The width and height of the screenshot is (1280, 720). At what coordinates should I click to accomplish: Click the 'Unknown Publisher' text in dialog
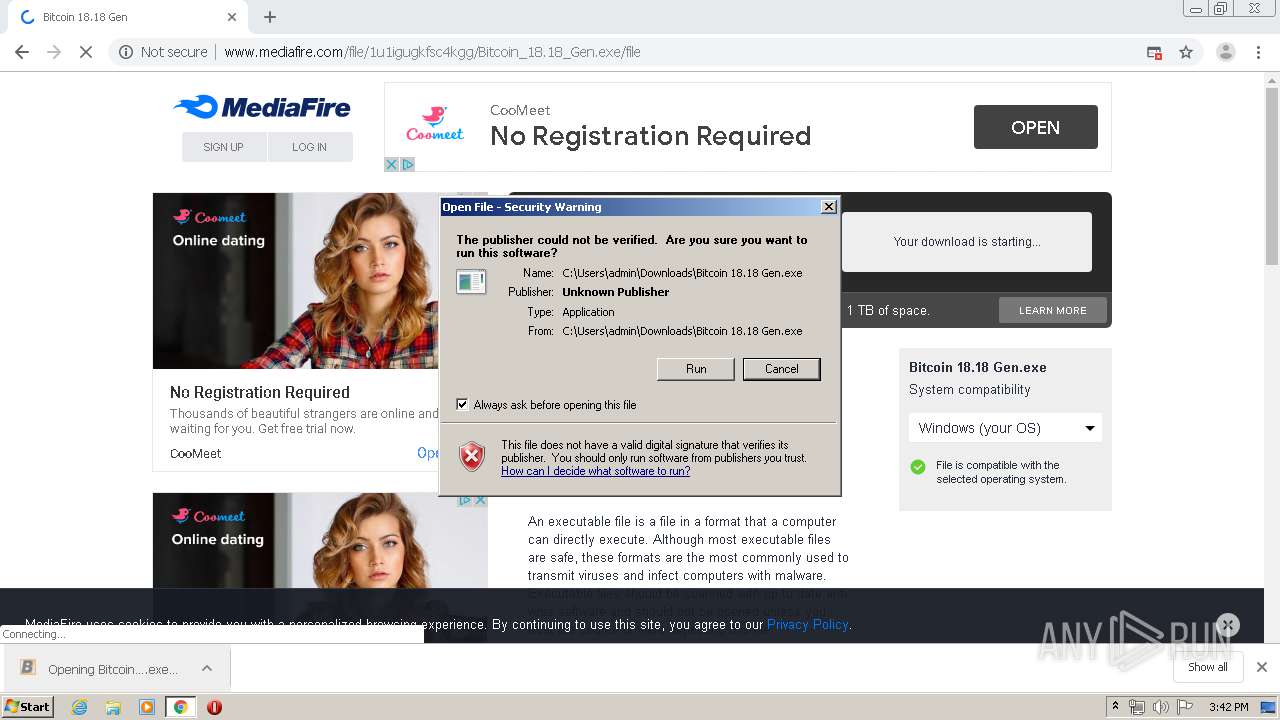[x=615, y=292]
